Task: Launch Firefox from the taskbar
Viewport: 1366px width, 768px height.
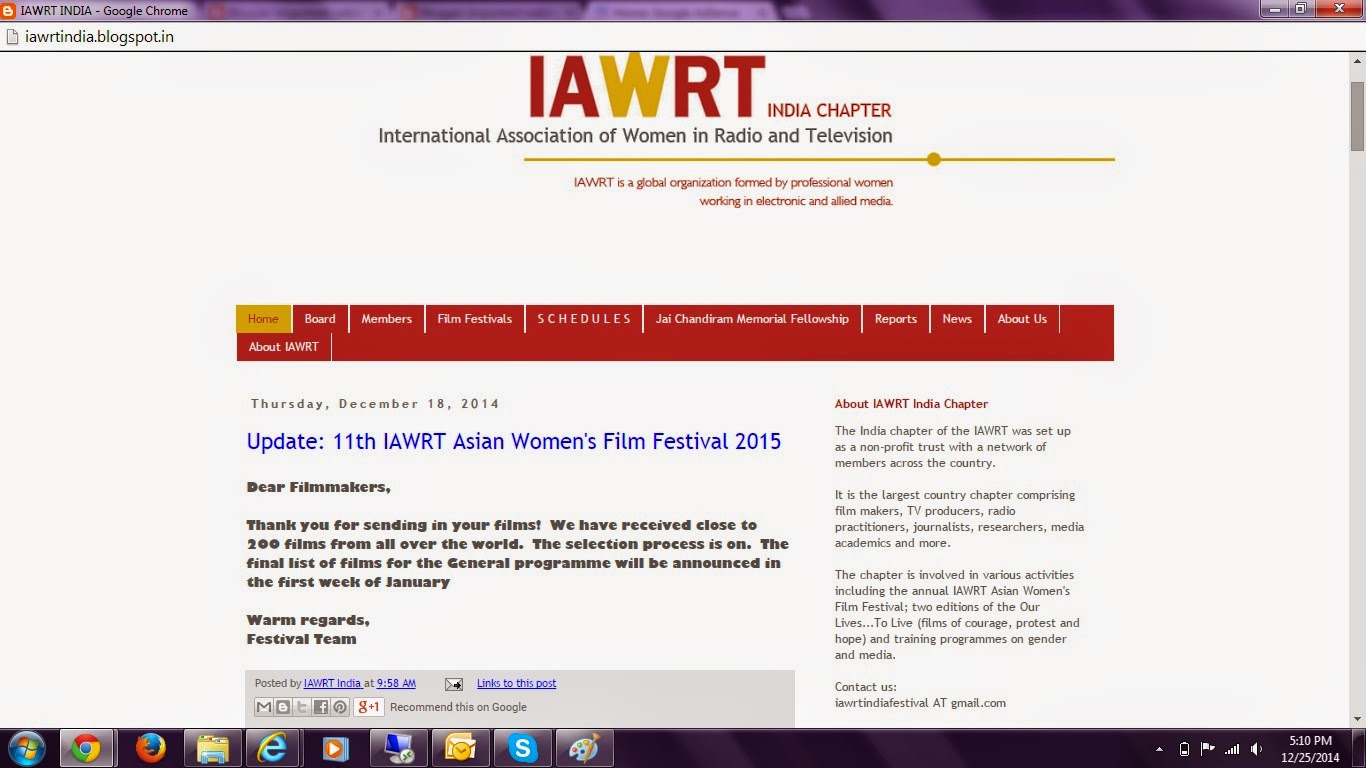Action: 149,748
